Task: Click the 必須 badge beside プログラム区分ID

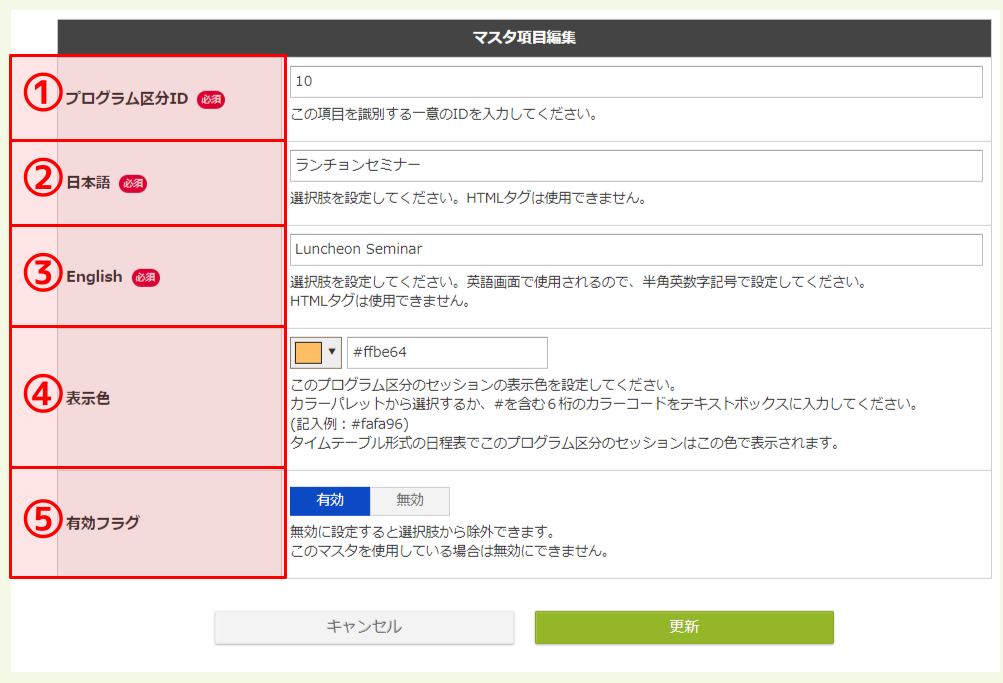Action: 211,99
